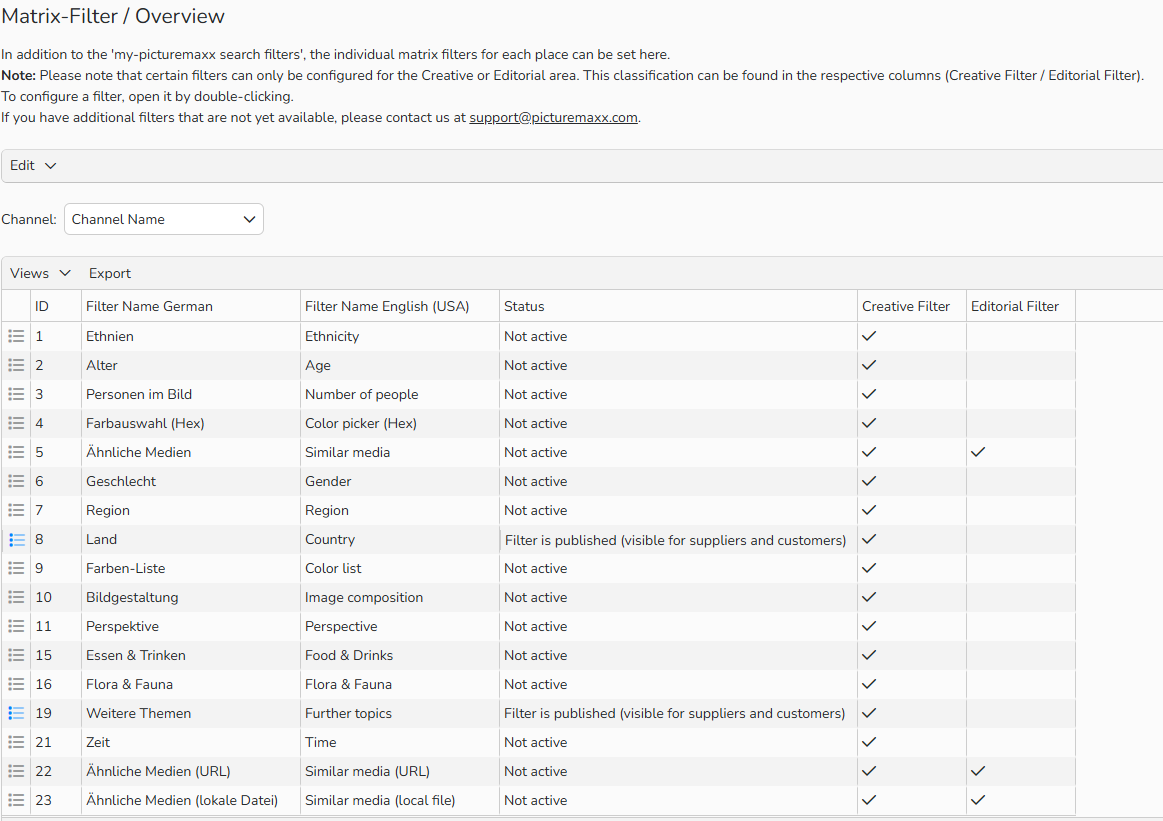
Task: Click the published status of Further topics
Action: coord(674,713)
